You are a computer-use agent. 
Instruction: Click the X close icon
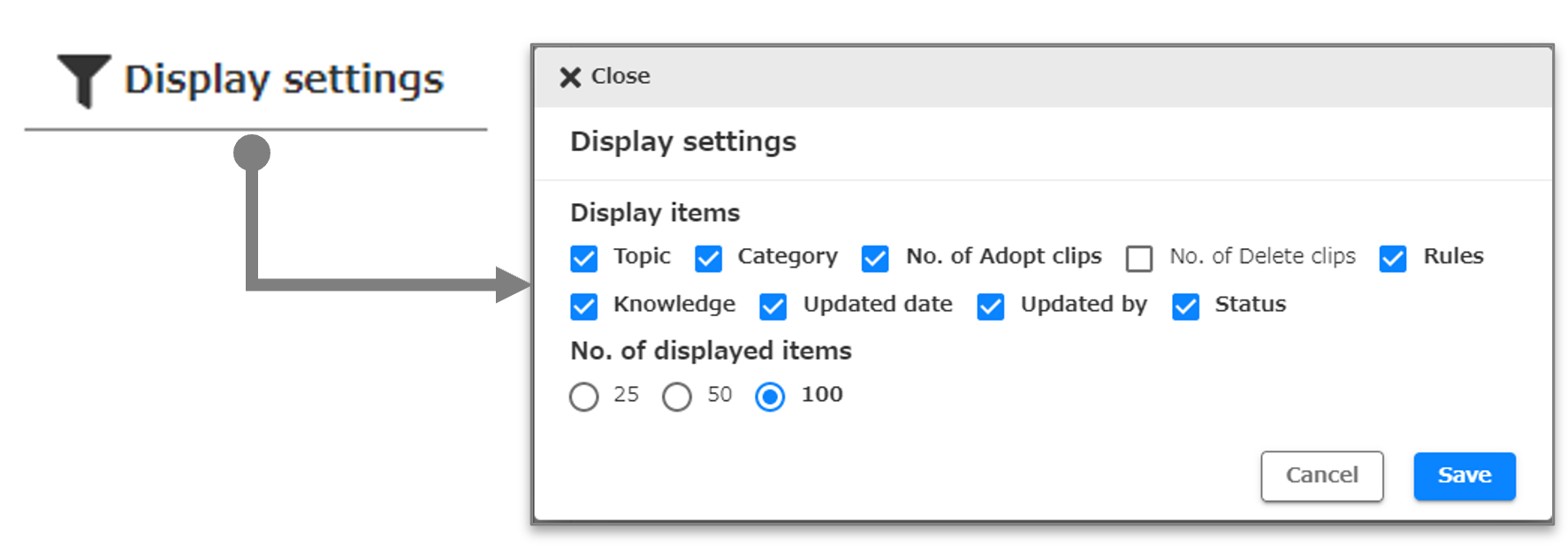tap(570, 78)
